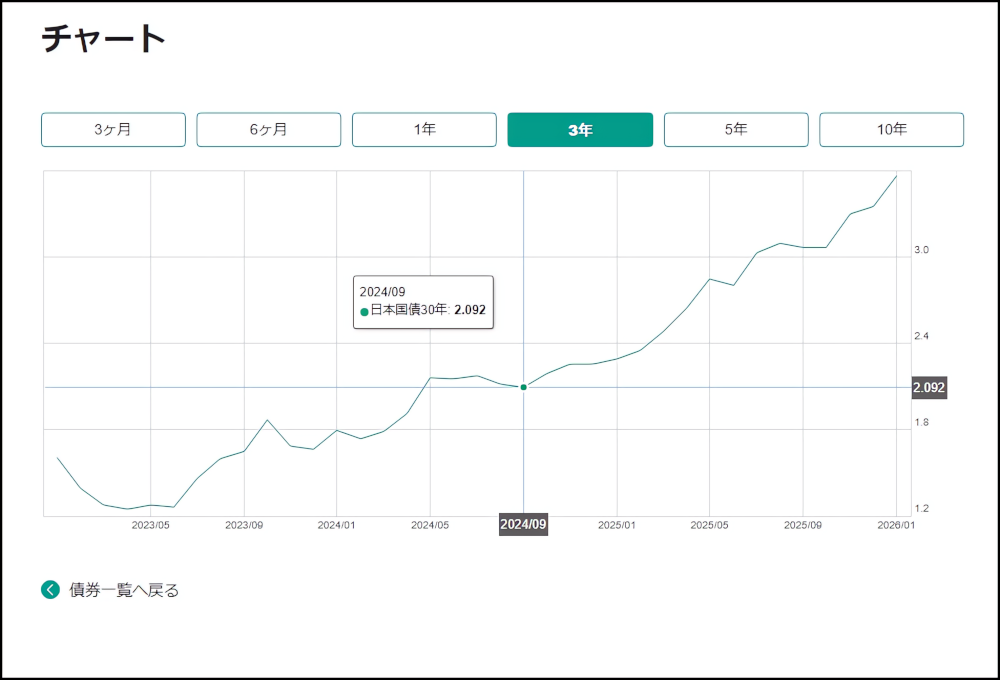Click the green legend dot in the tooltip
Screen dimensions: 1000x680
(364, 311)
